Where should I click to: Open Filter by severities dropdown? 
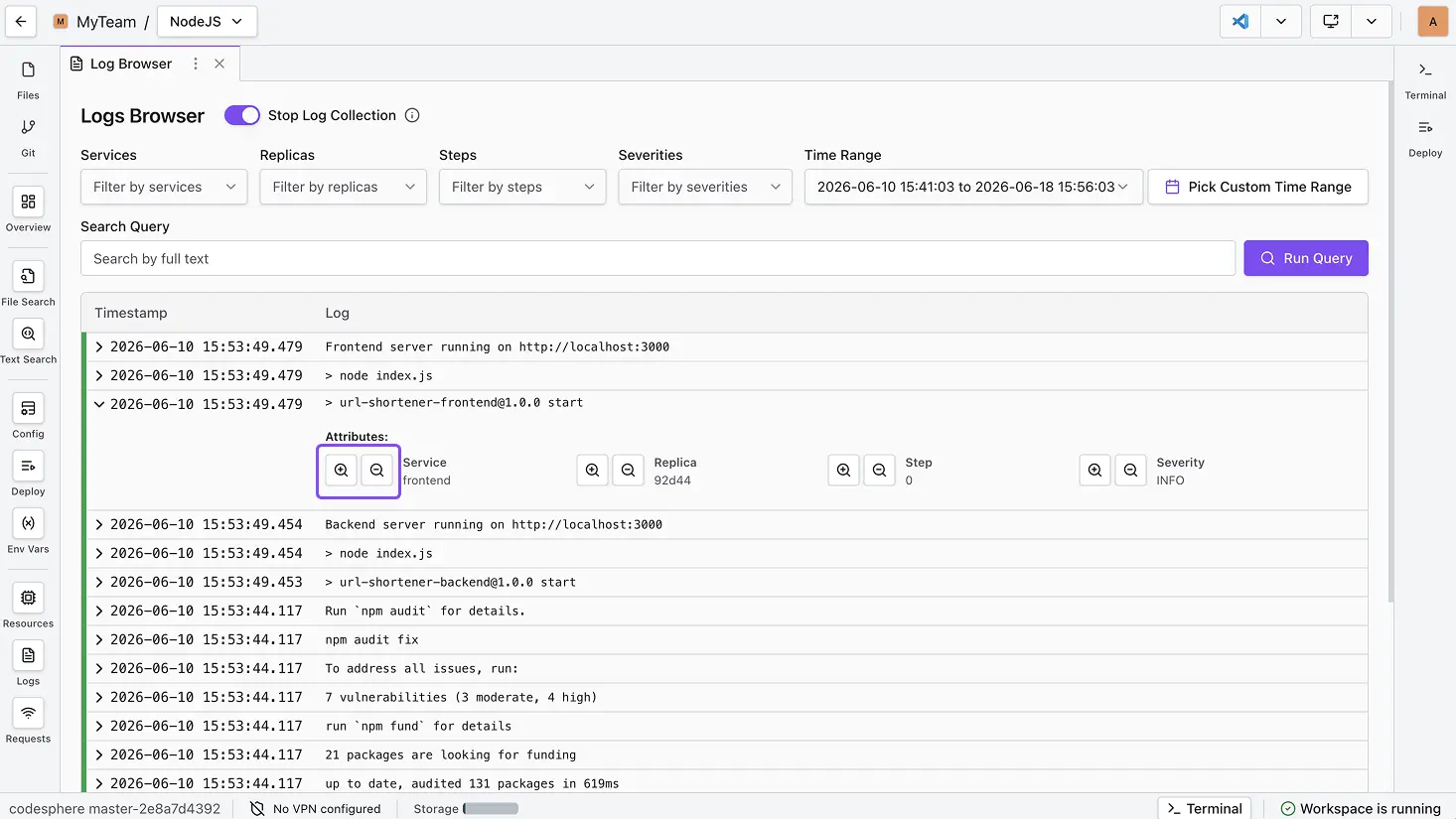(x=705, y=187)
